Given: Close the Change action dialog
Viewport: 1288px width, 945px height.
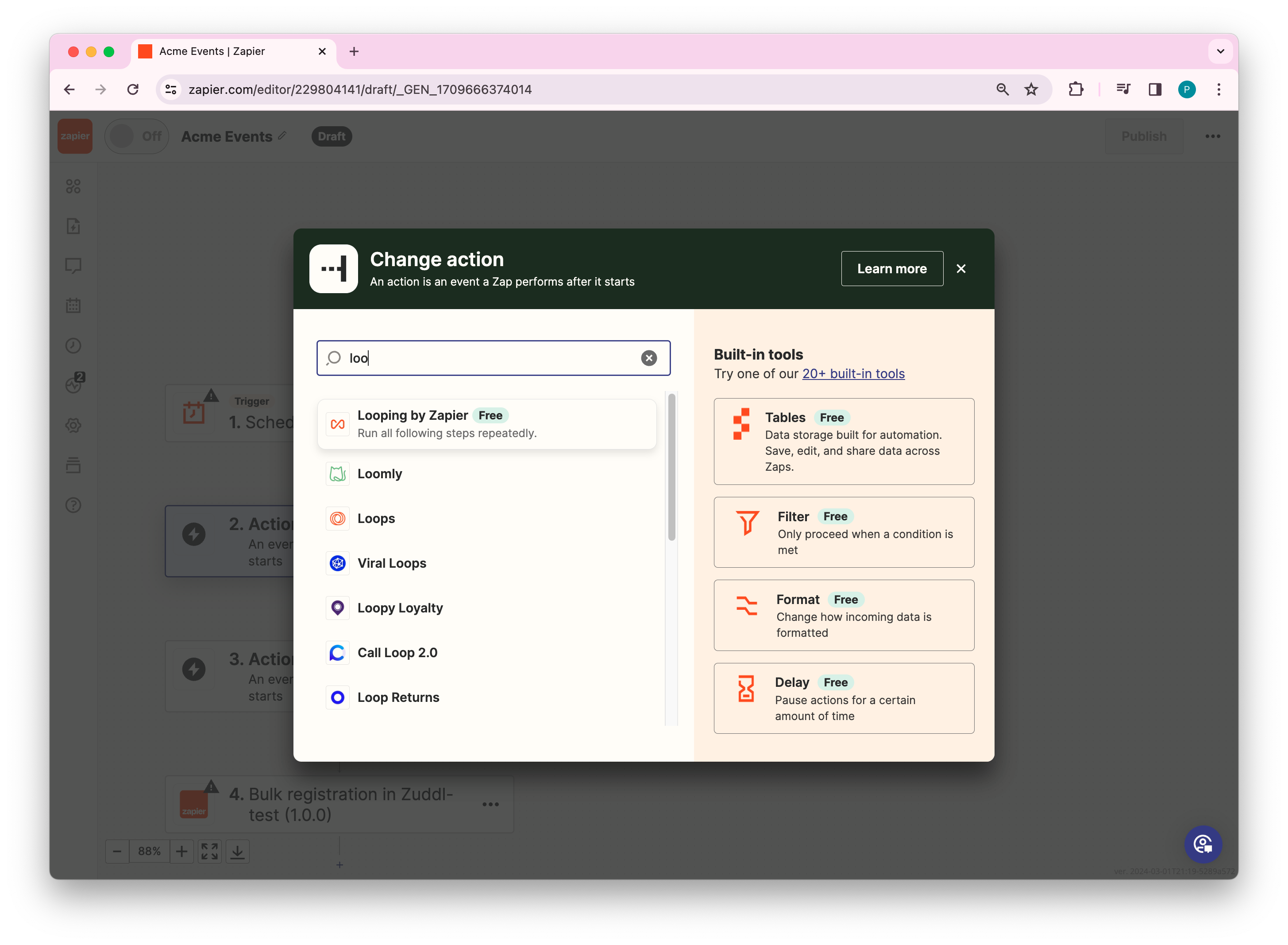Looking at the screenshot, I should click(x=960, y=269).
